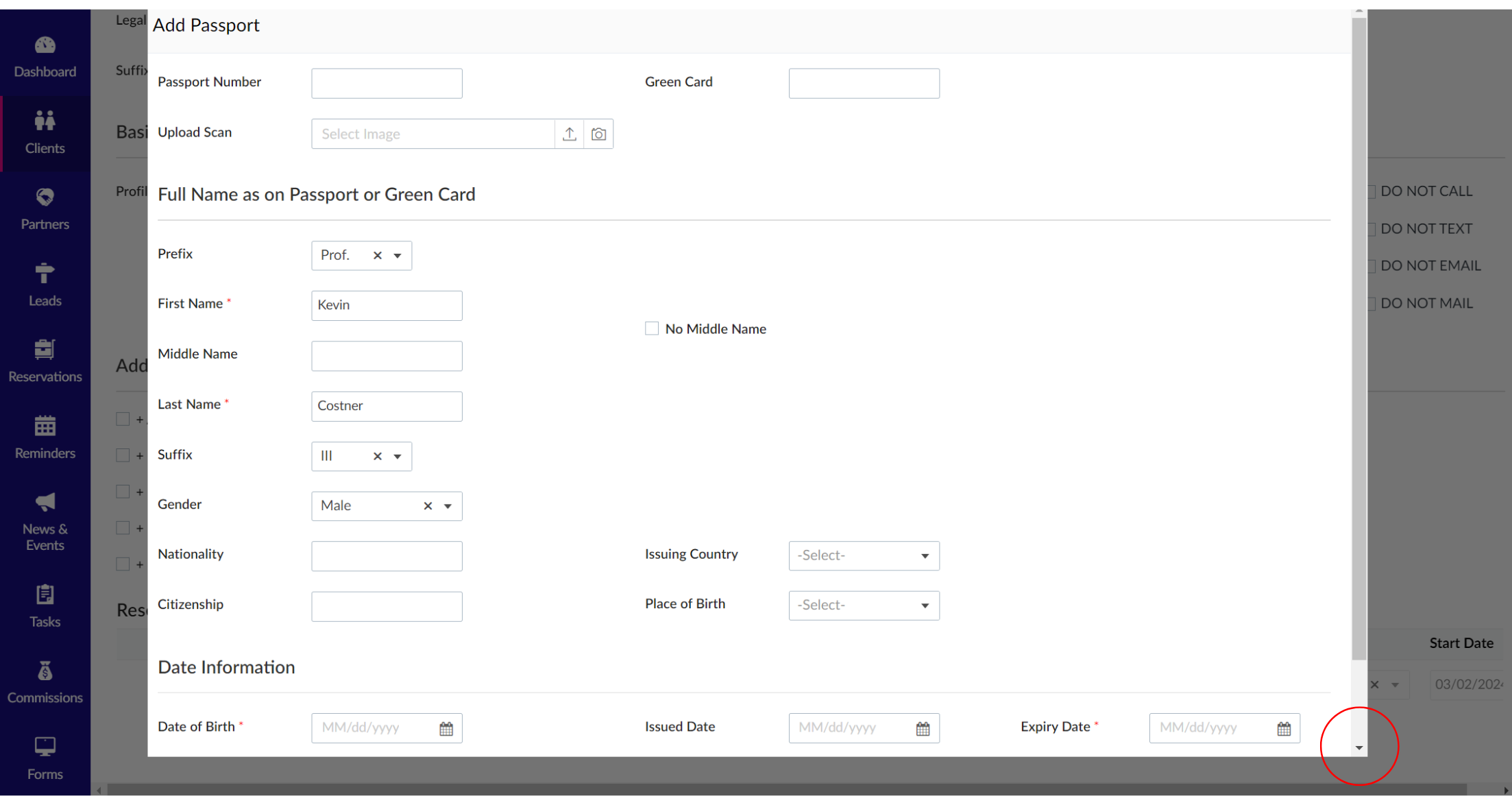
Task: Clear the Prof. prefix selection
Action: click(377, 256)
